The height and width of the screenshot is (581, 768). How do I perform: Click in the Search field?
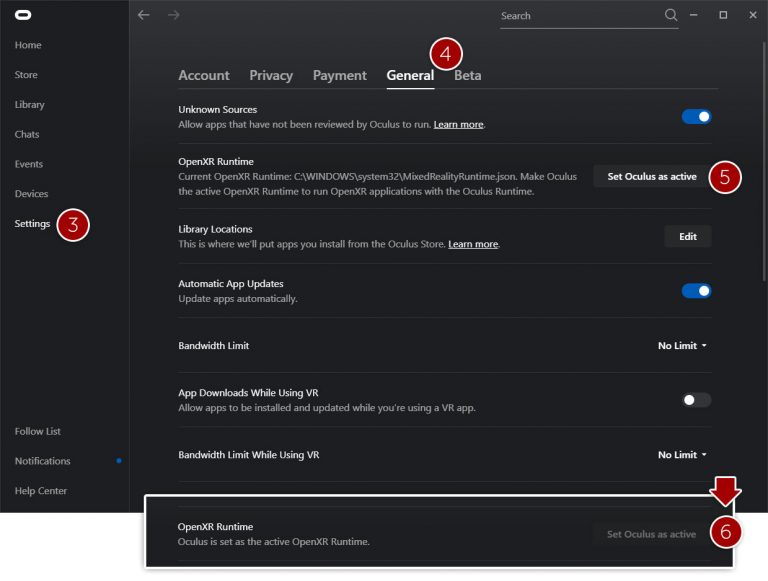click(x=580, y=16)
